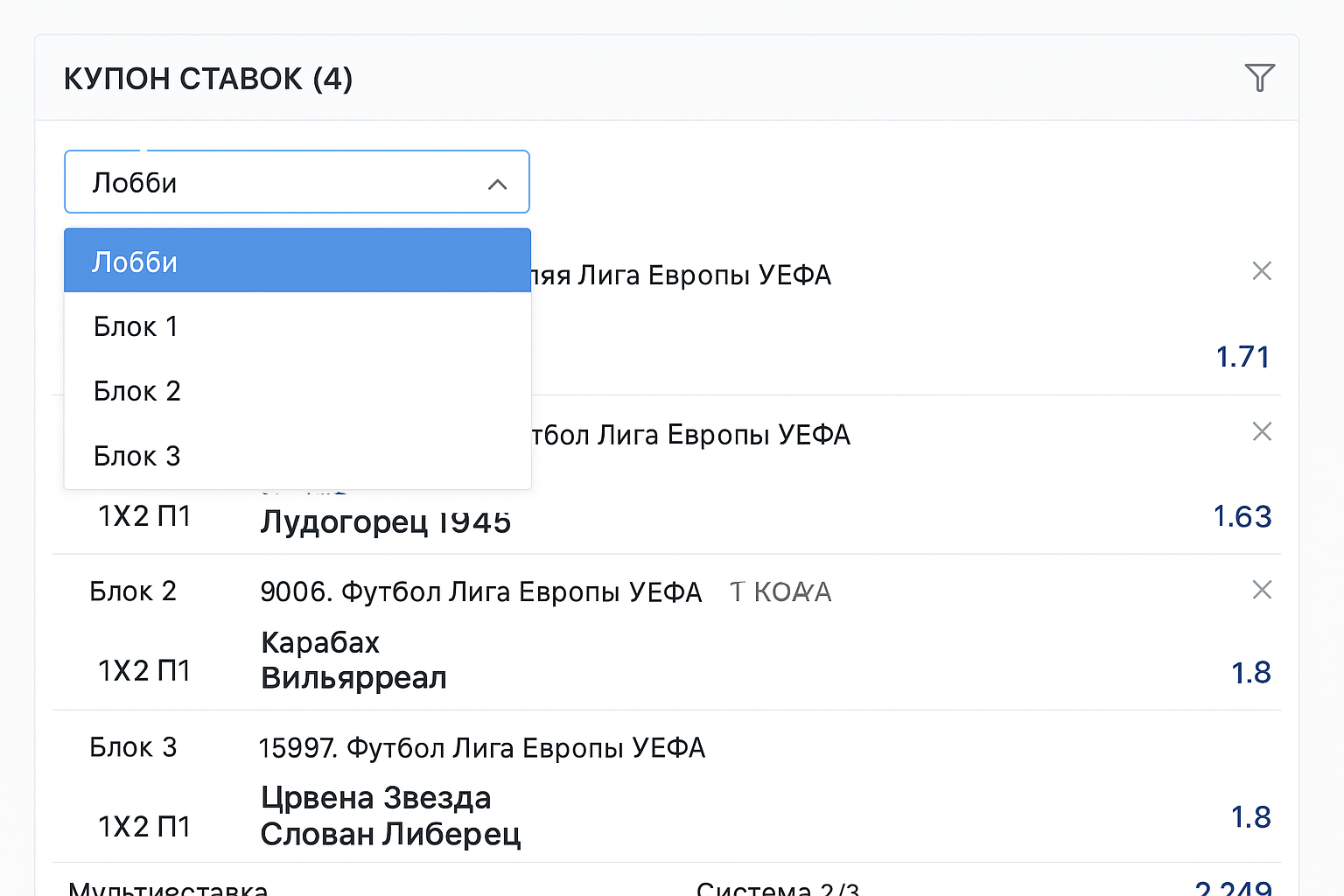This screenshot has width=1344, height=896.
Task: Click the Система 2/3 label
Action: click(778, 889)
